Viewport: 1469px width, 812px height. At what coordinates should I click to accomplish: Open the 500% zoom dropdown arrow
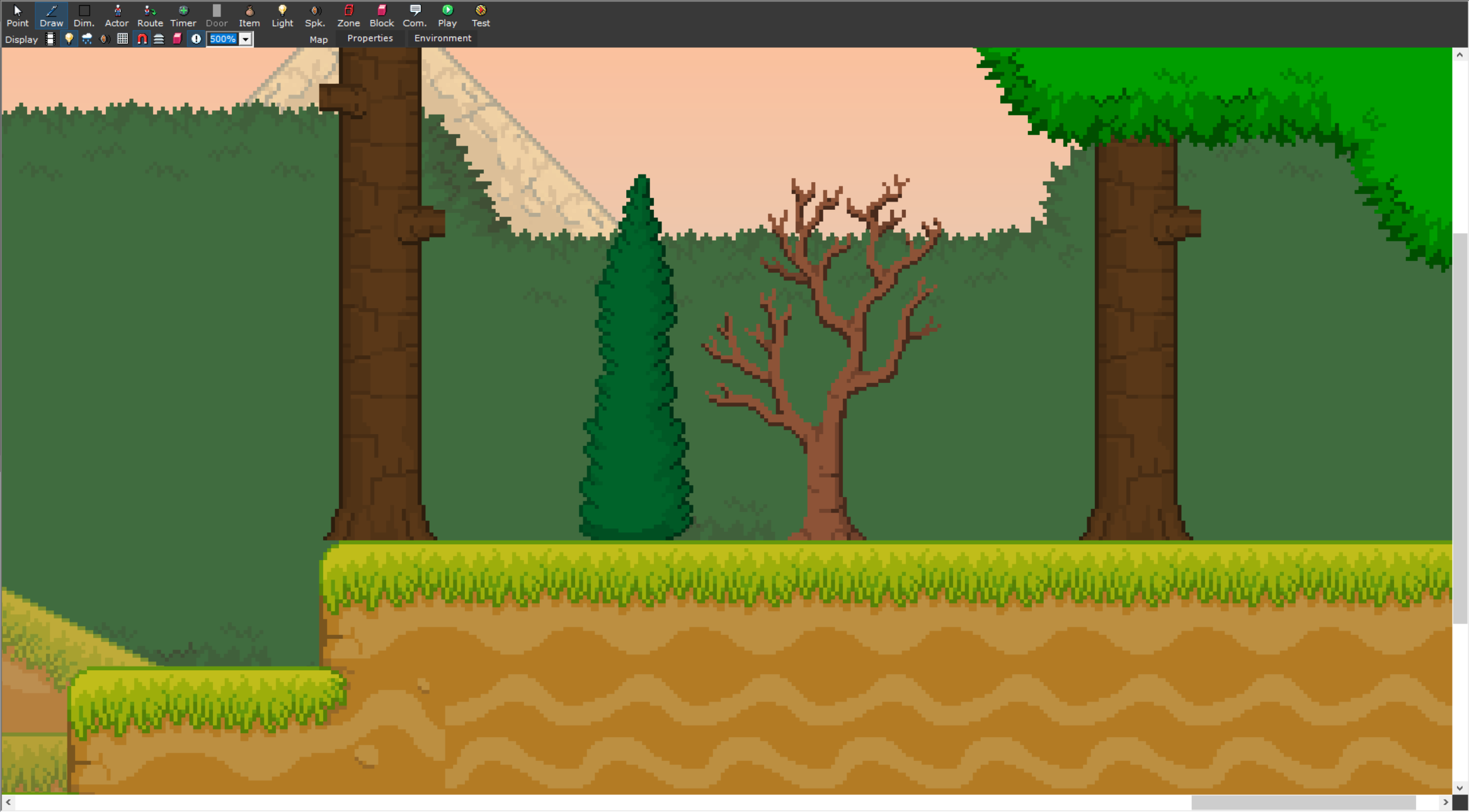pos(246,39)
